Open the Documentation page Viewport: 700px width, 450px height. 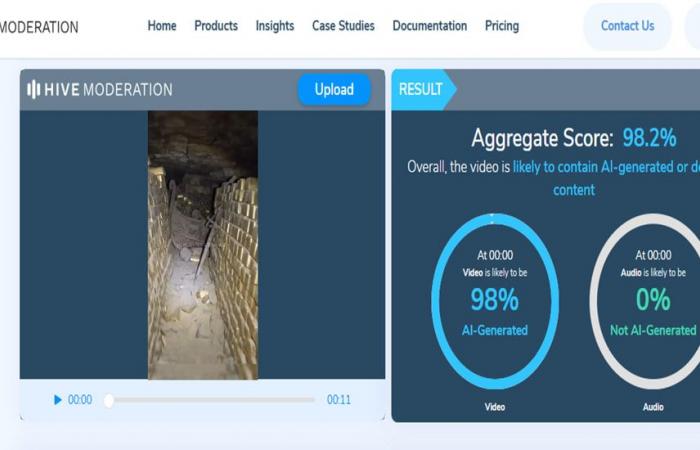click(429, 26)
